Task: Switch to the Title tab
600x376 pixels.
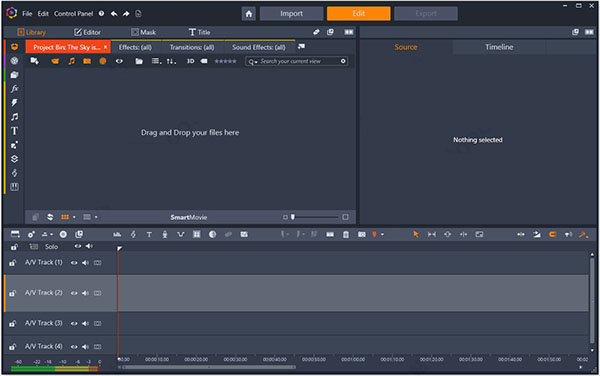Action: point(199,32)
